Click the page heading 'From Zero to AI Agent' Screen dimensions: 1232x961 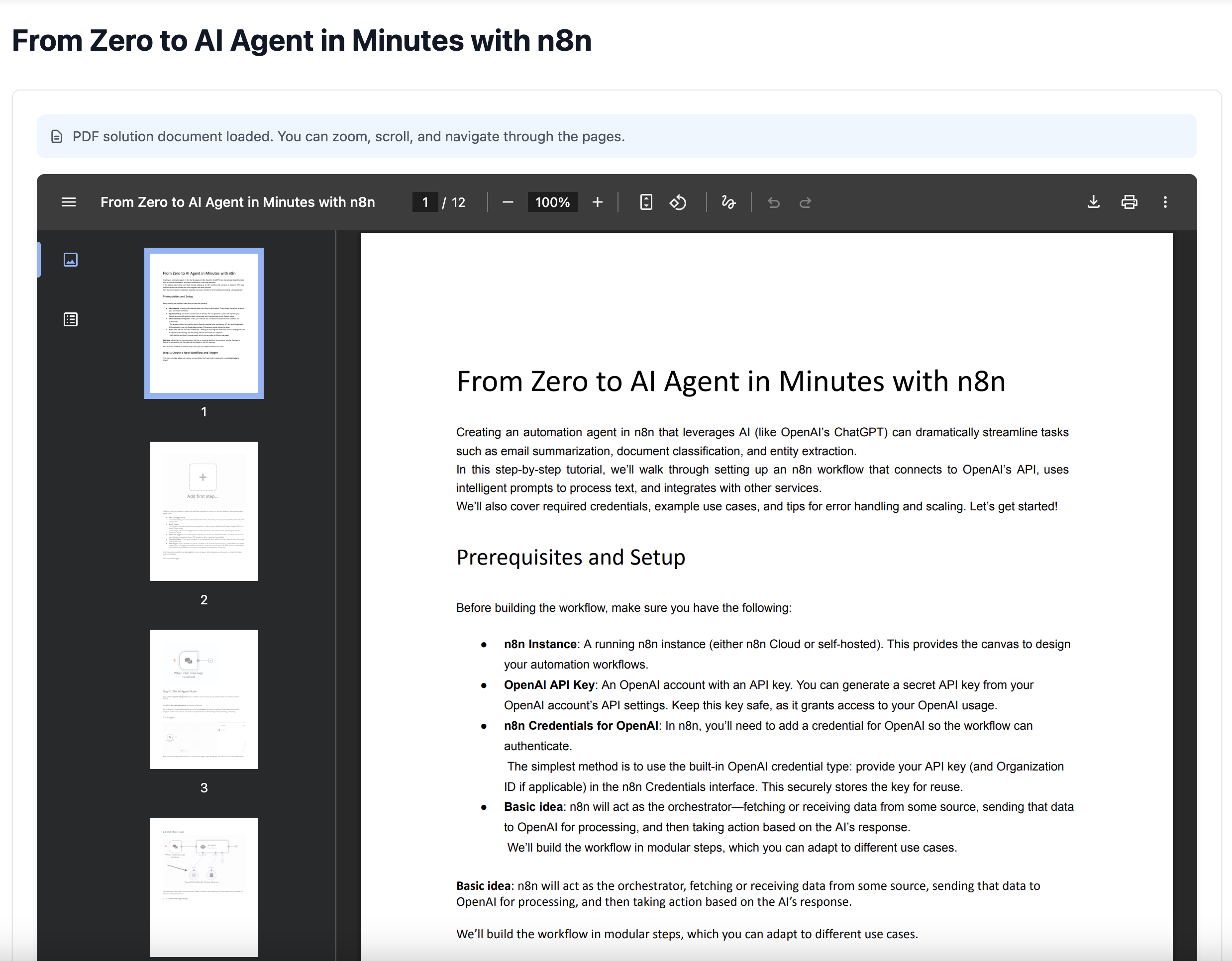tap(302, 41)
